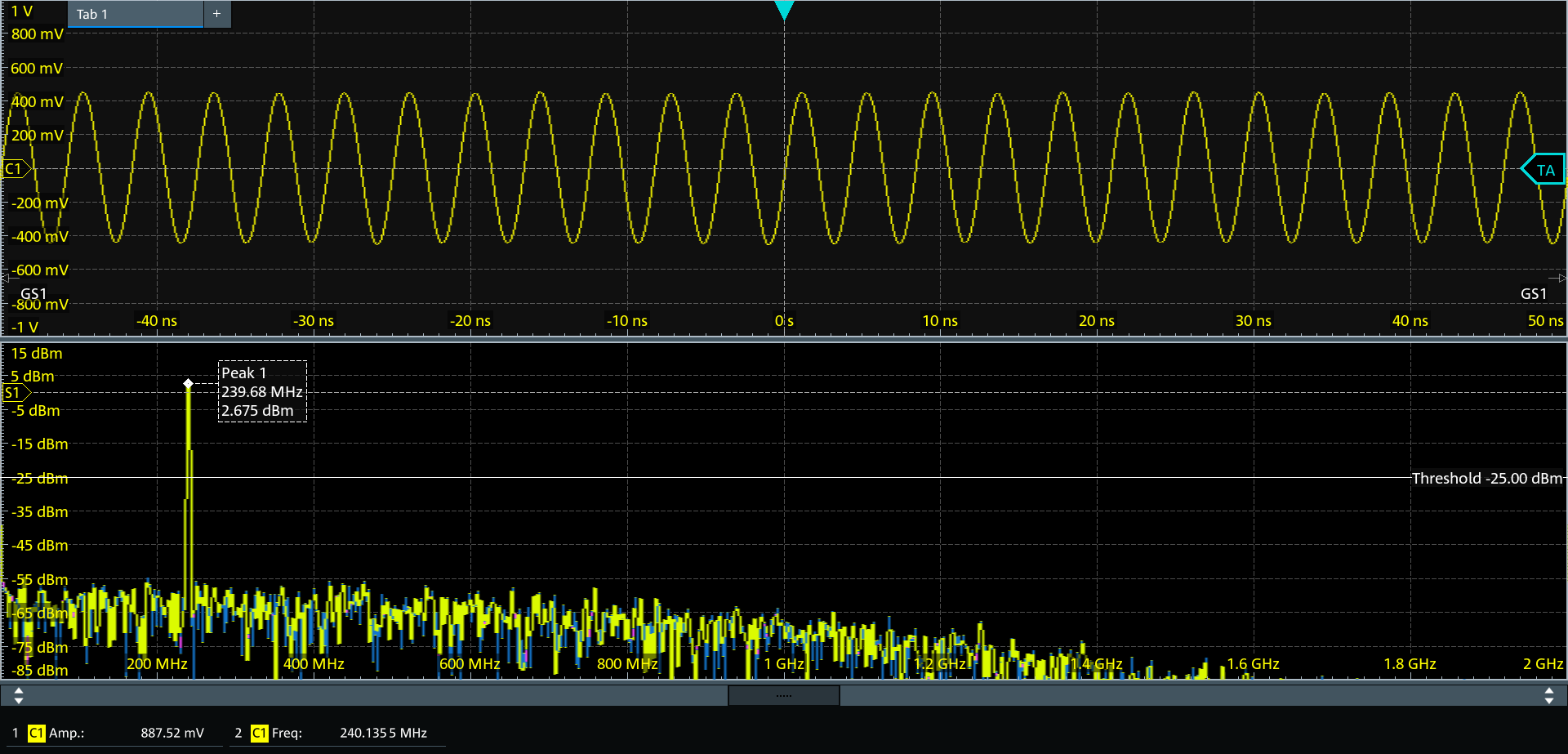The height and width of the screenshot is (754, 1568).
Task: Select the S1 spectrum reference marker
Action: click(x=16, y=393)
